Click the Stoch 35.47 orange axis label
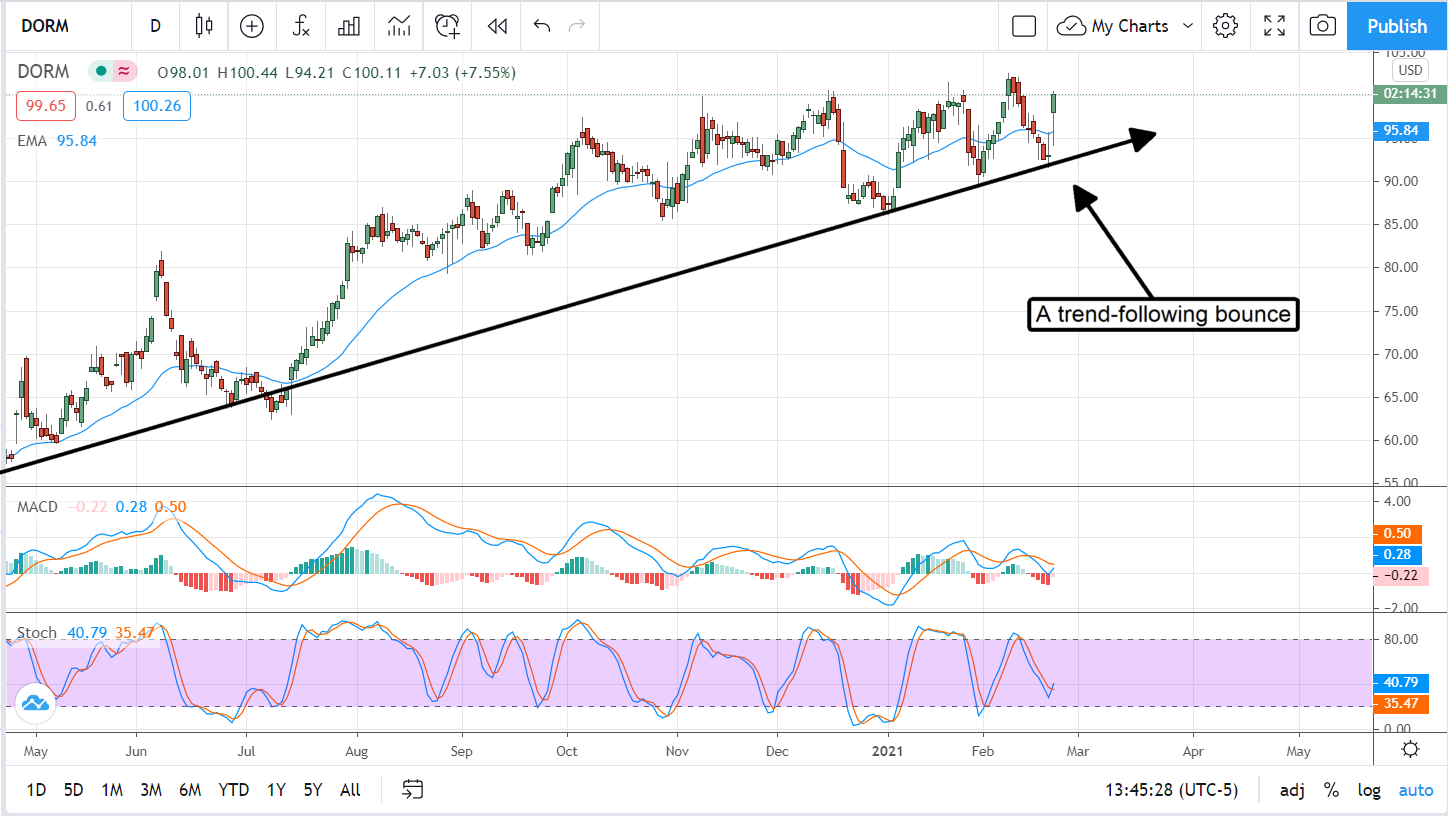Image resolution: width=1448 pixels, height=816 pixels. click(1400, 704)
